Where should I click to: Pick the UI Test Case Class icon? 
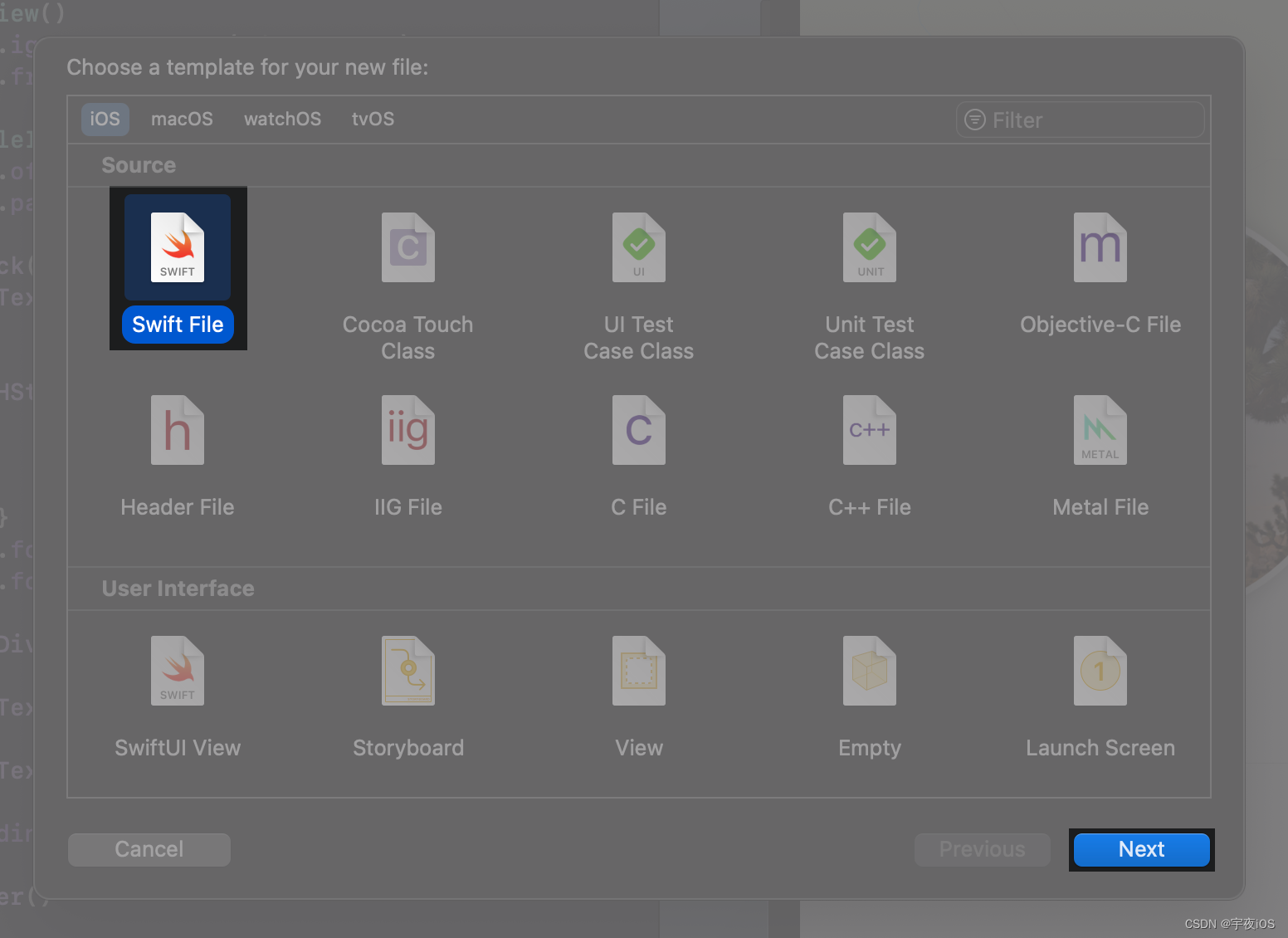[639, 247]
